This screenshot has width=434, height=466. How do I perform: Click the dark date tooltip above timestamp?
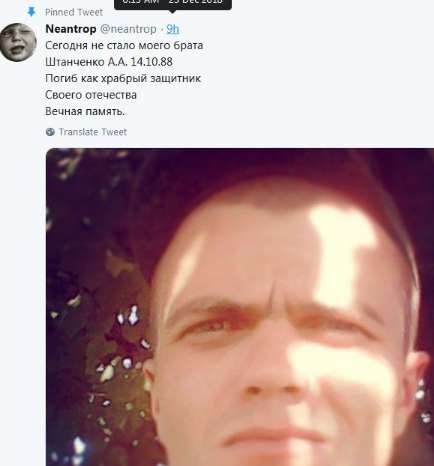click(173, 4)
